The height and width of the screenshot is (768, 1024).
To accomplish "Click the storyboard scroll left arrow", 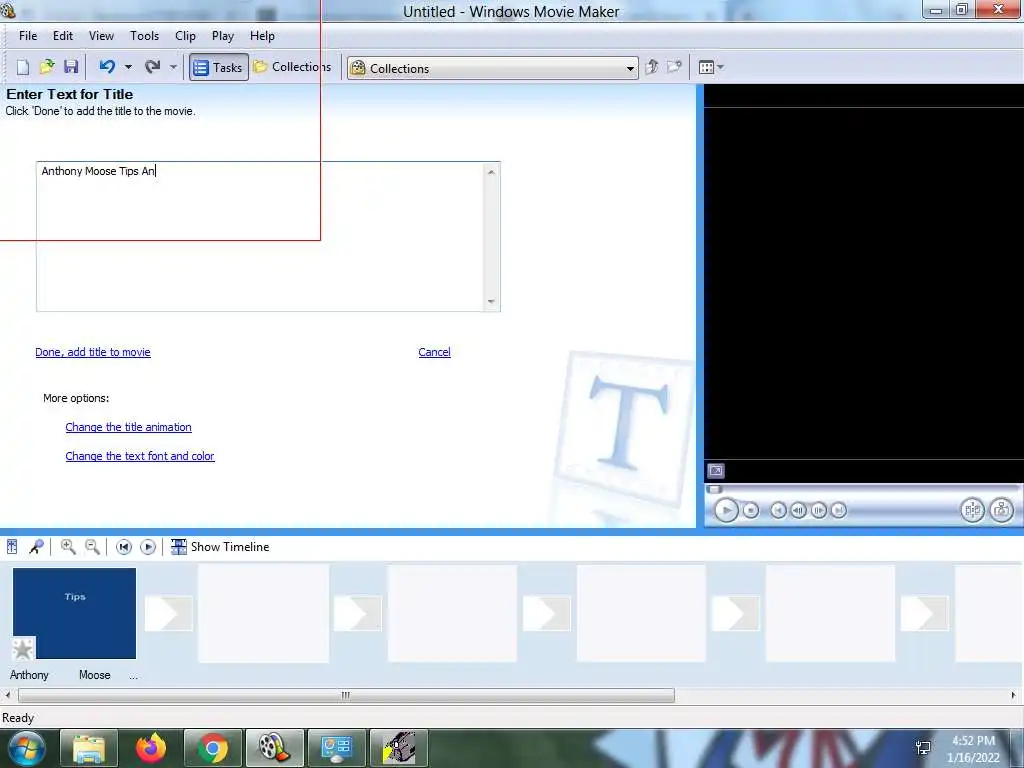I will pos(7,695).
